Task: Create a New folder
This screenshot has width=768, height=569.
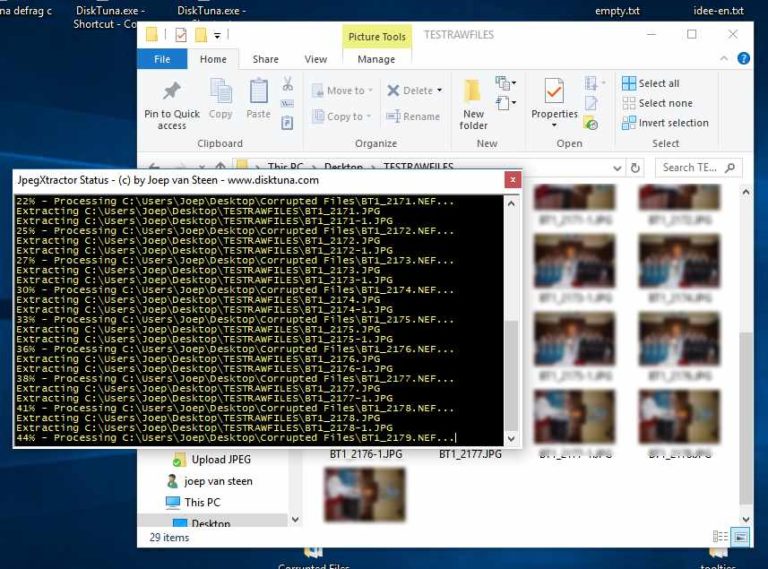Action: (x=473, y=104)
